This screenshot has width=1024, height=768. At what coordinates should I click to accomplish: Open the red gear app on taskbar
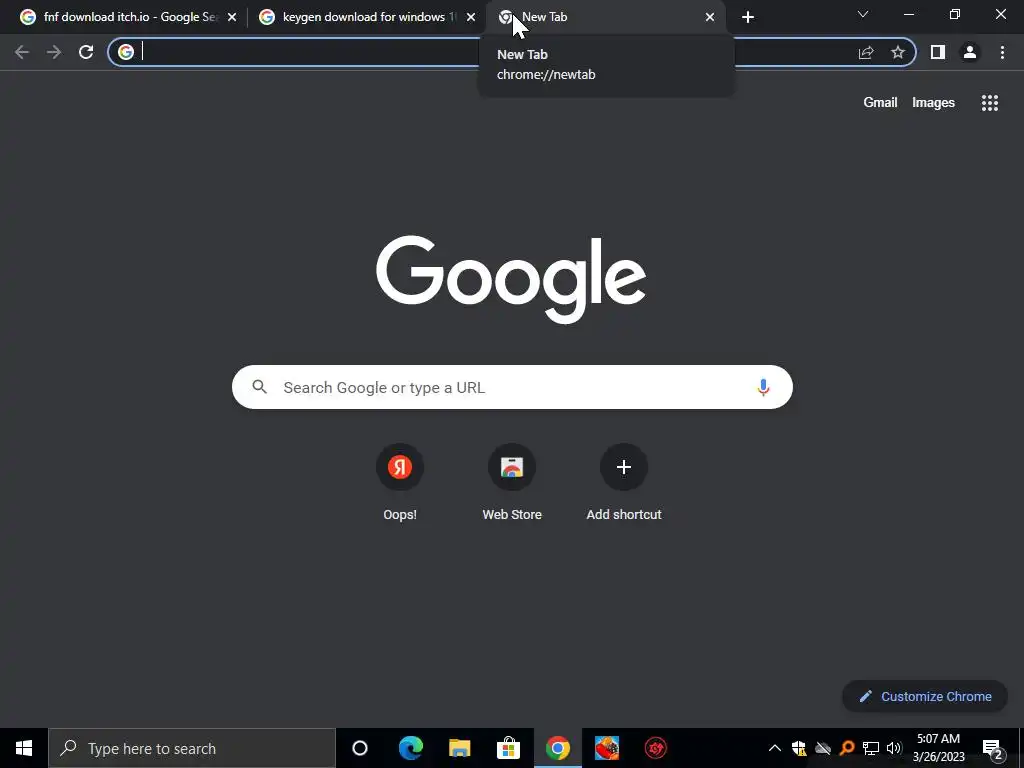click(x=656, y=748)
